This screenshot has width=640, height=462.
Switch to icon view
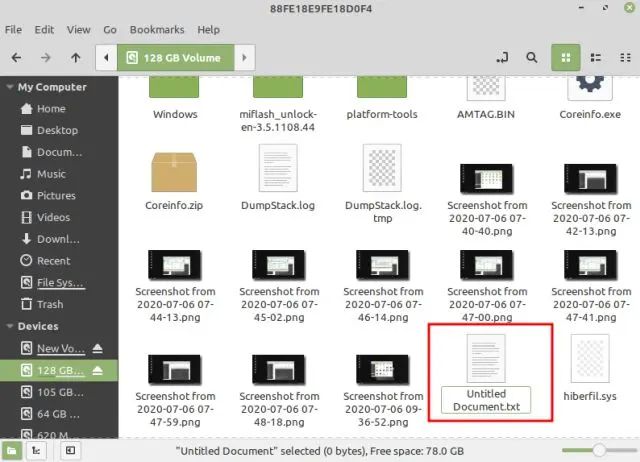565,58
